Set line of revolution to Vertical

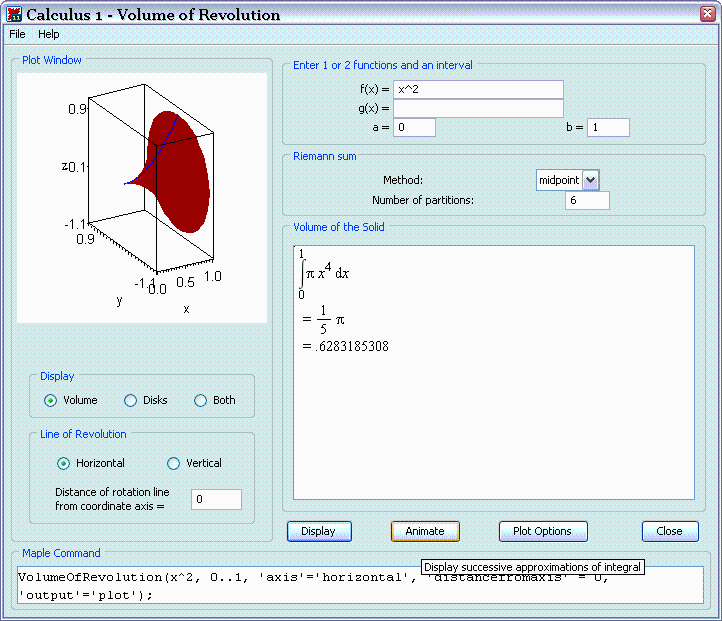coord(174,463)
